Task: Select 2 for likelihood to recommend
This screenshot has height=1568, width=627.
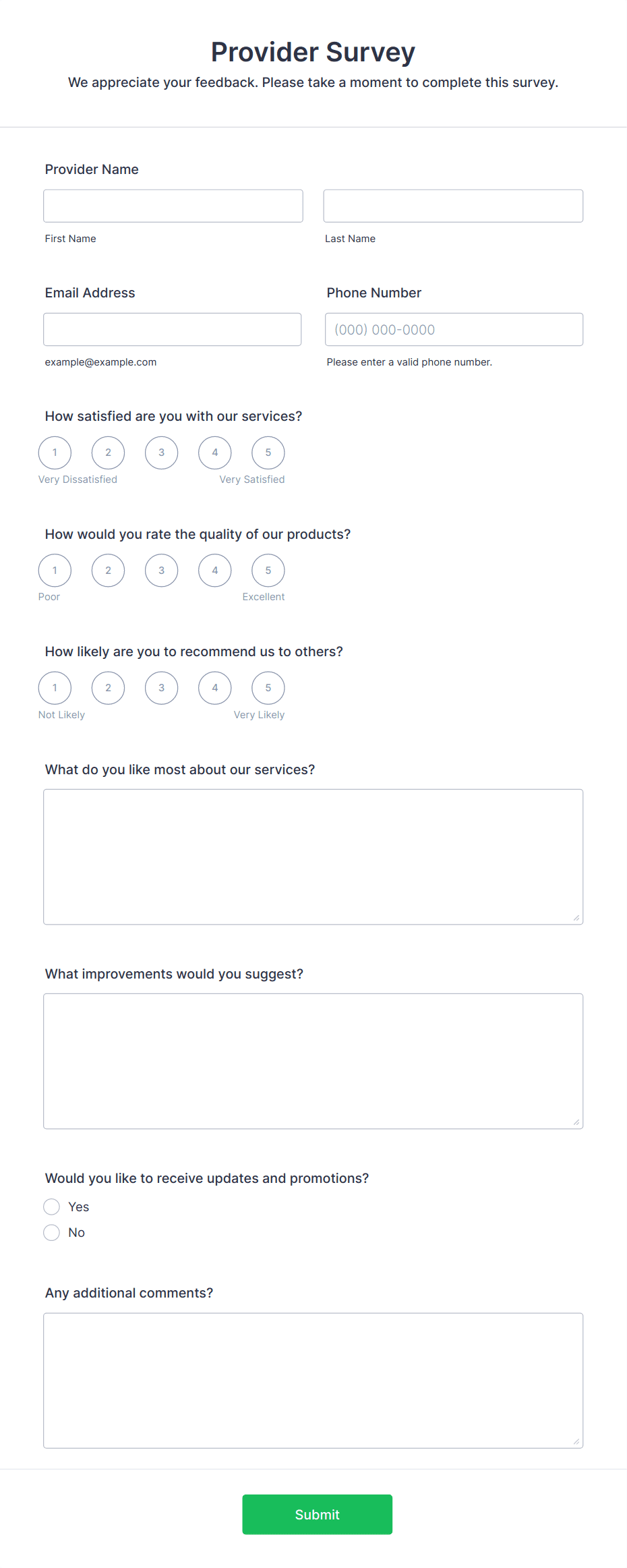Action: (x=108, y=688)
